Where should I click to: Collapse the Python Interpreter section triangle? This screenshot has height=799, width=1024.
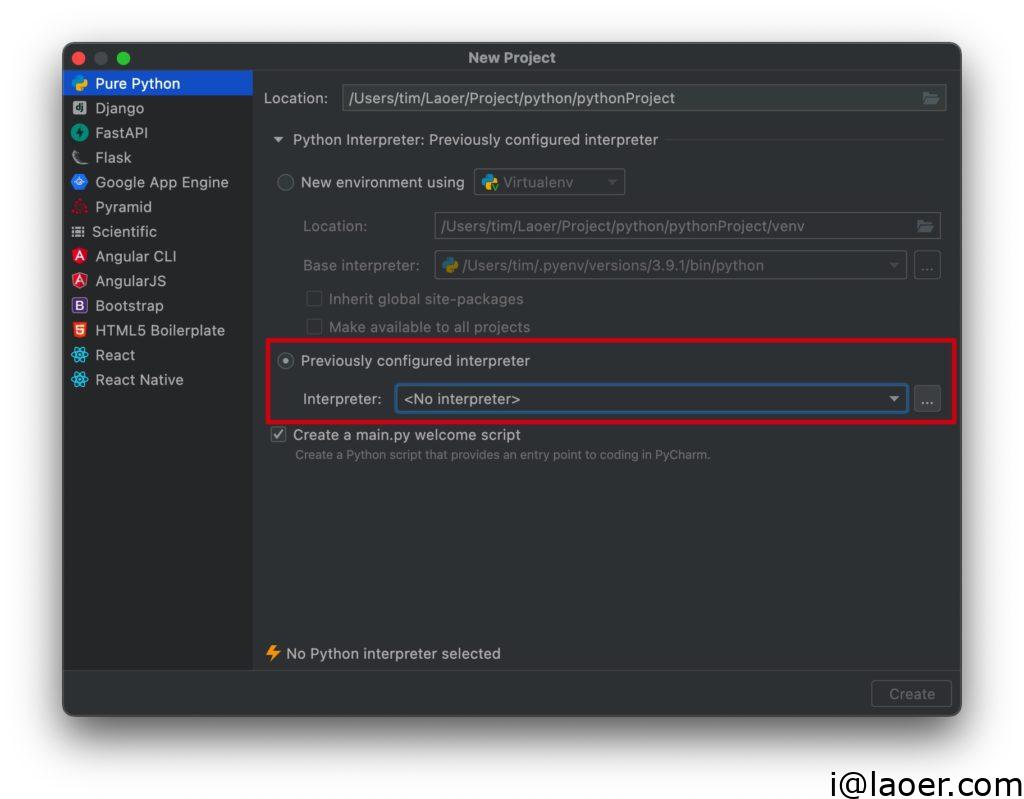pyautogui.click(x=278, y=140)
